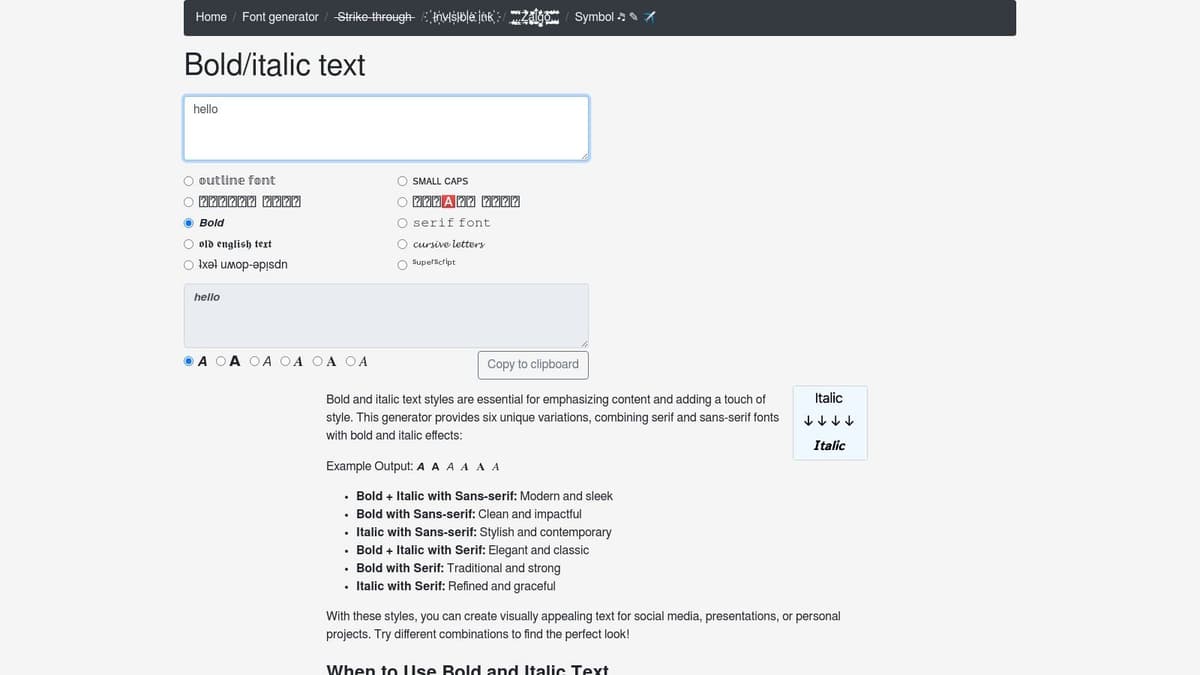Image resolution: width=1200 pixels, height=675 pixels.
Task: Choose the bold italic serif A variant
Action: 285,361
